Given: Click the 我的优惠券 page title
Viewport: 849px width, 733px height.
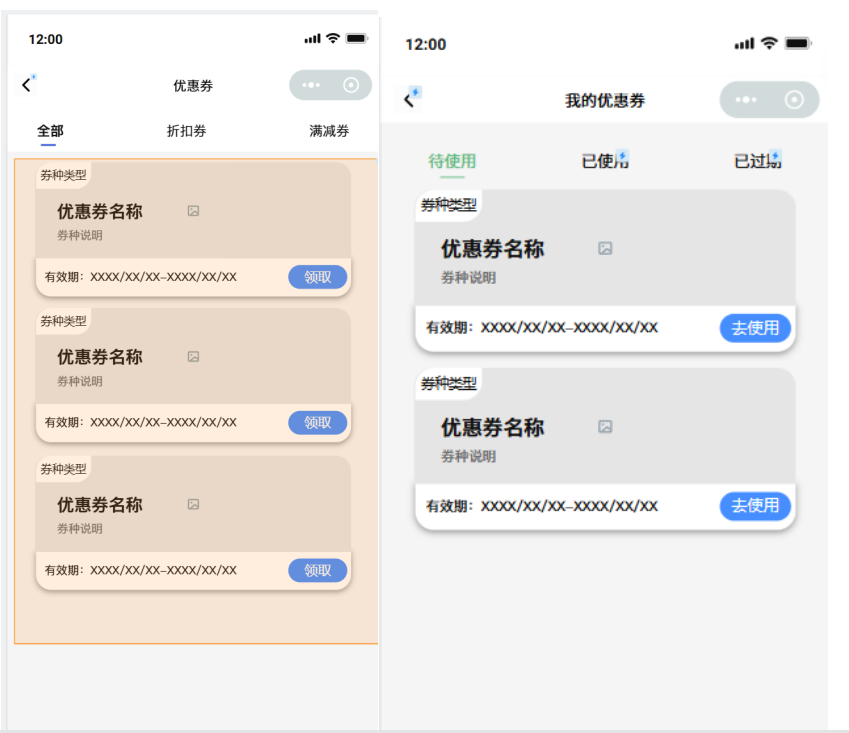Looking at the screenshot, I should pyautogui.click(x=605, y=101).
